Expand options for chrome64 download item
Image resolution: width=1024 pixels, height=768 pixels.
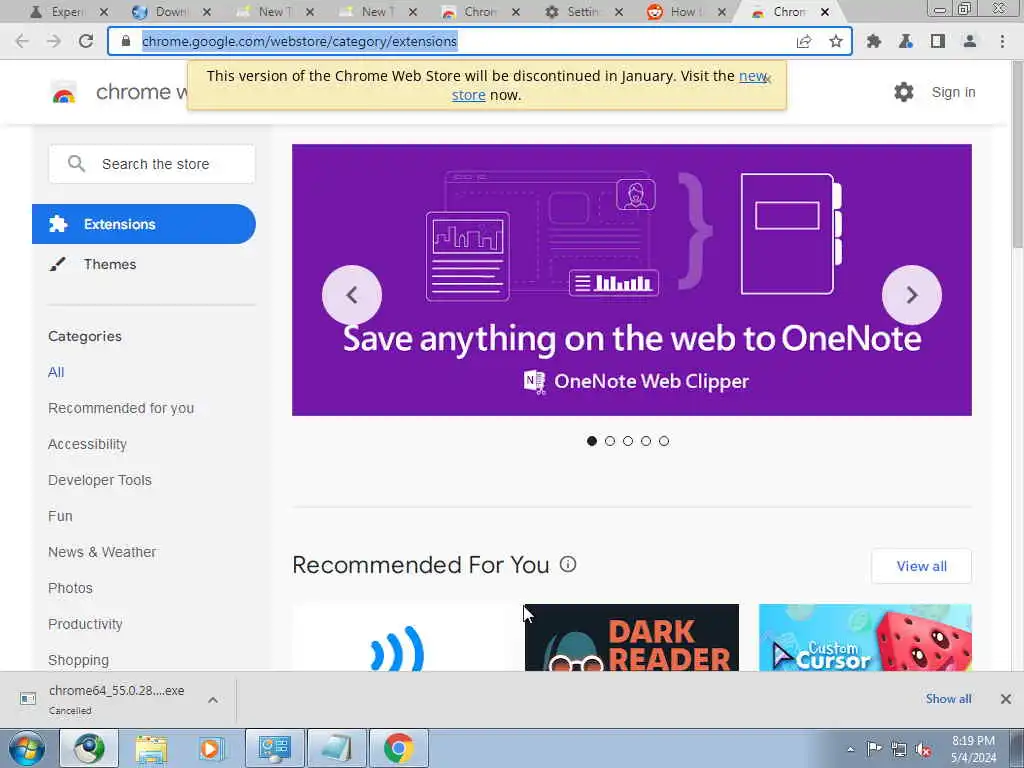point(213,699)
